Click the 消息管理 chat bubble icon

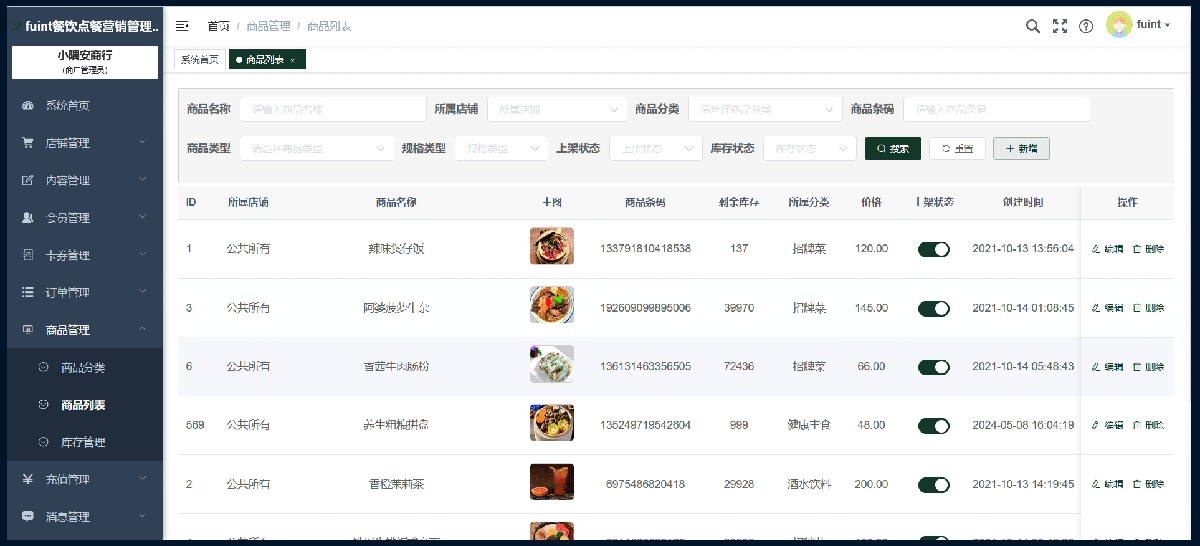pyautogui.click(x=28, y=517)
